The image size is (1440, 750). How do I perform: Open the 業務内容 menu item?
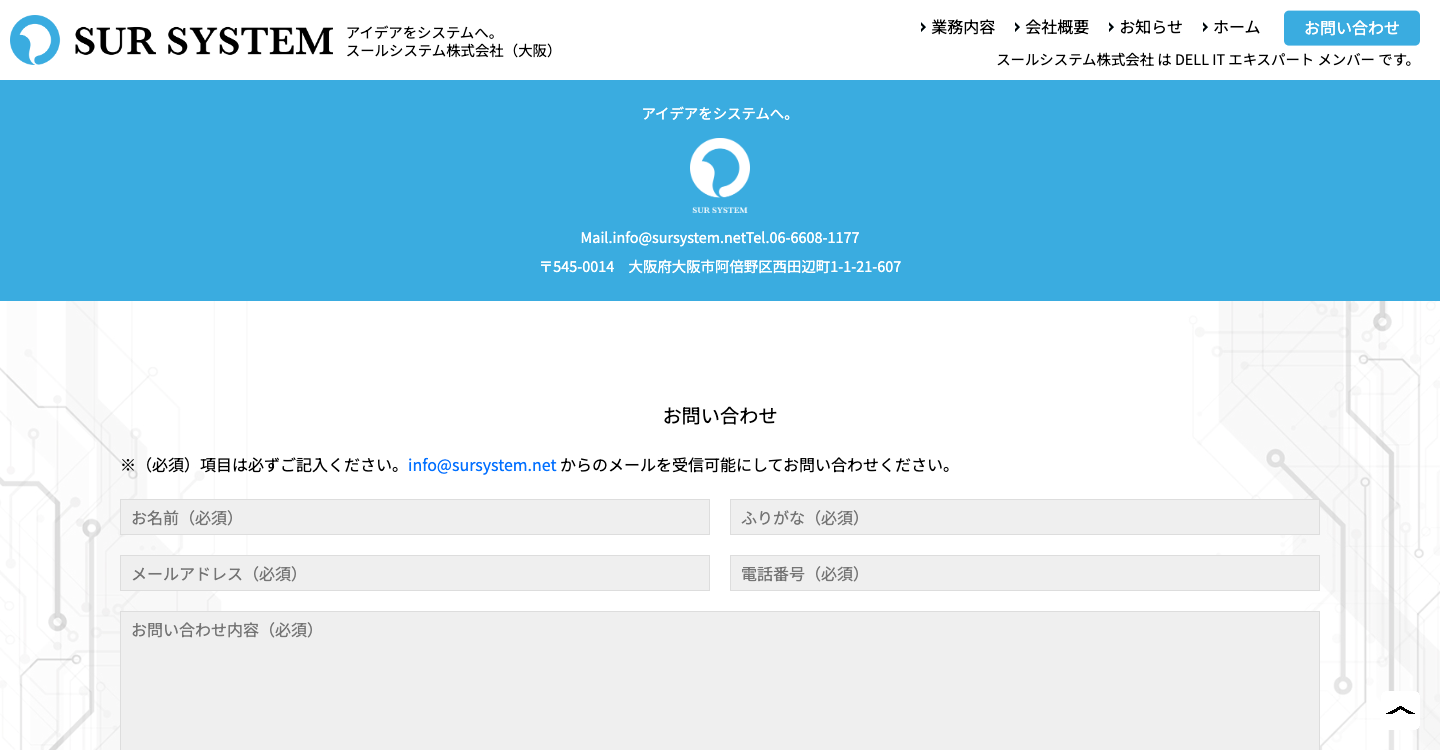[x=963, y=27]
